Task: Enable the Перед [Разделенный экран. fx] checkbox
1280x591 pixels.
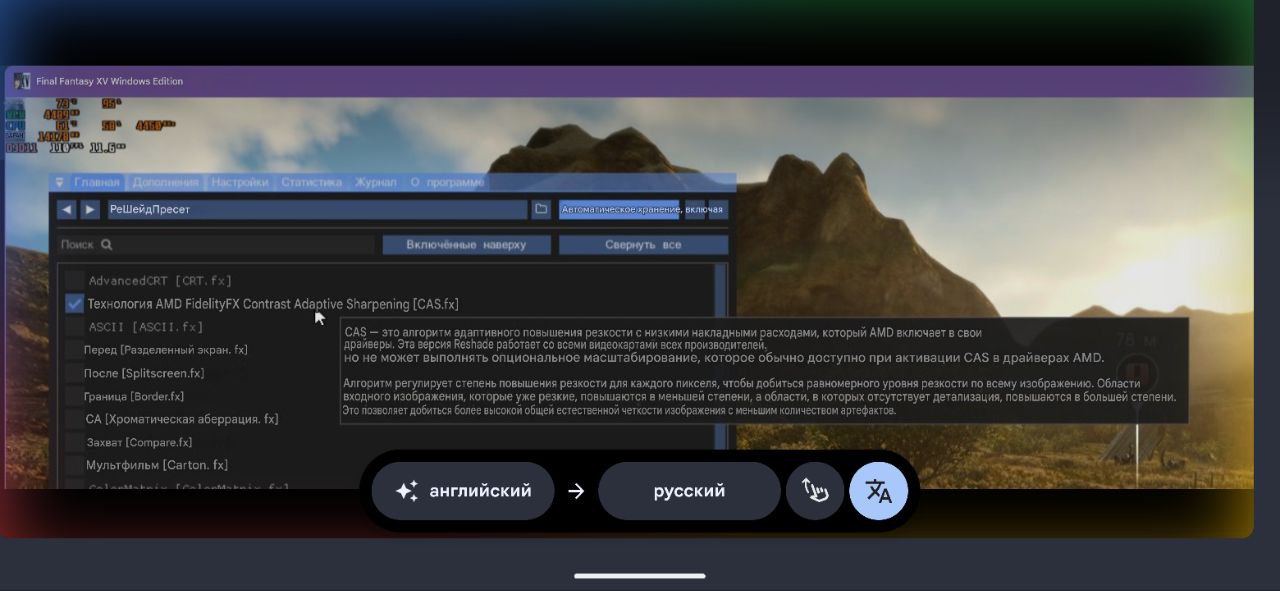Action: click(75, 349)
